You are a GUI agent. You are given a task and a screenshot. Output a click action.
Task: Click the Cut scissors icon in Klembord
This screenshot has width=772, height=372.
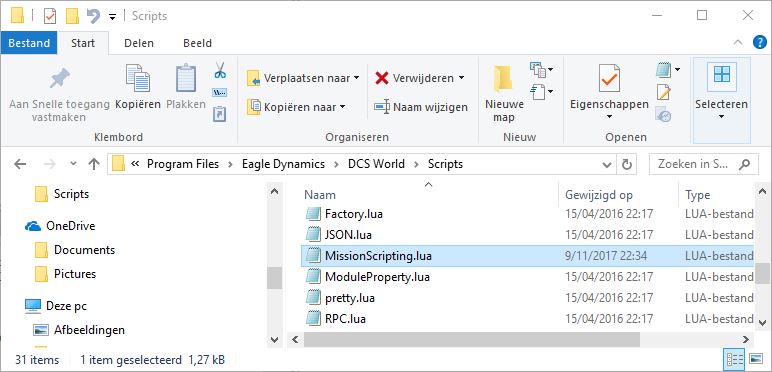[220, 70]
